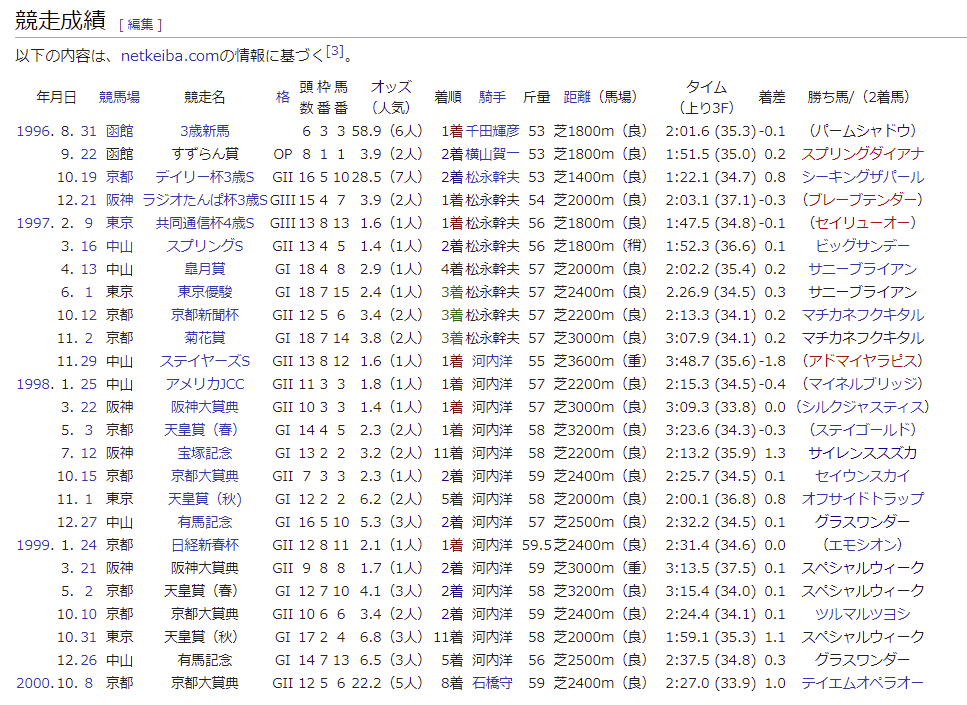Click the 距離 column header link
The width and height of the screenshot is (967, 705).
578,97
